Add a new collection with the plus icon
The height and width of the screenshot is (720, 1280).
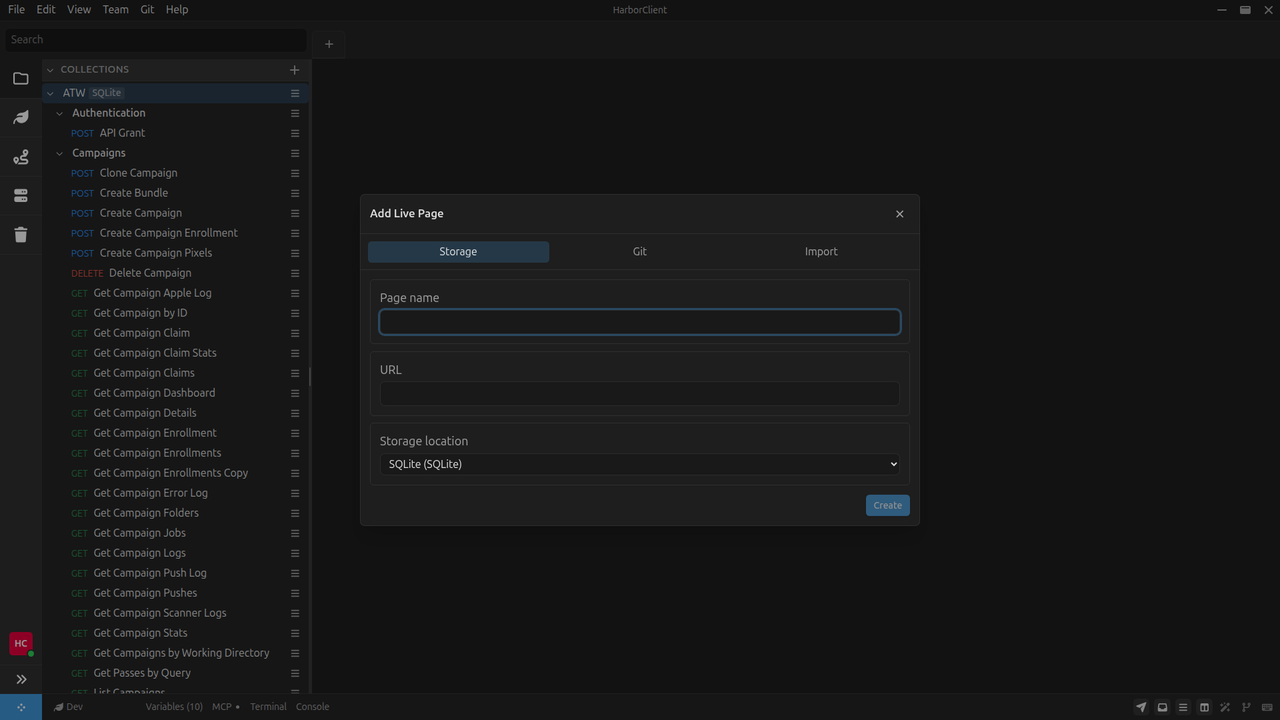[x=294, y=70]
